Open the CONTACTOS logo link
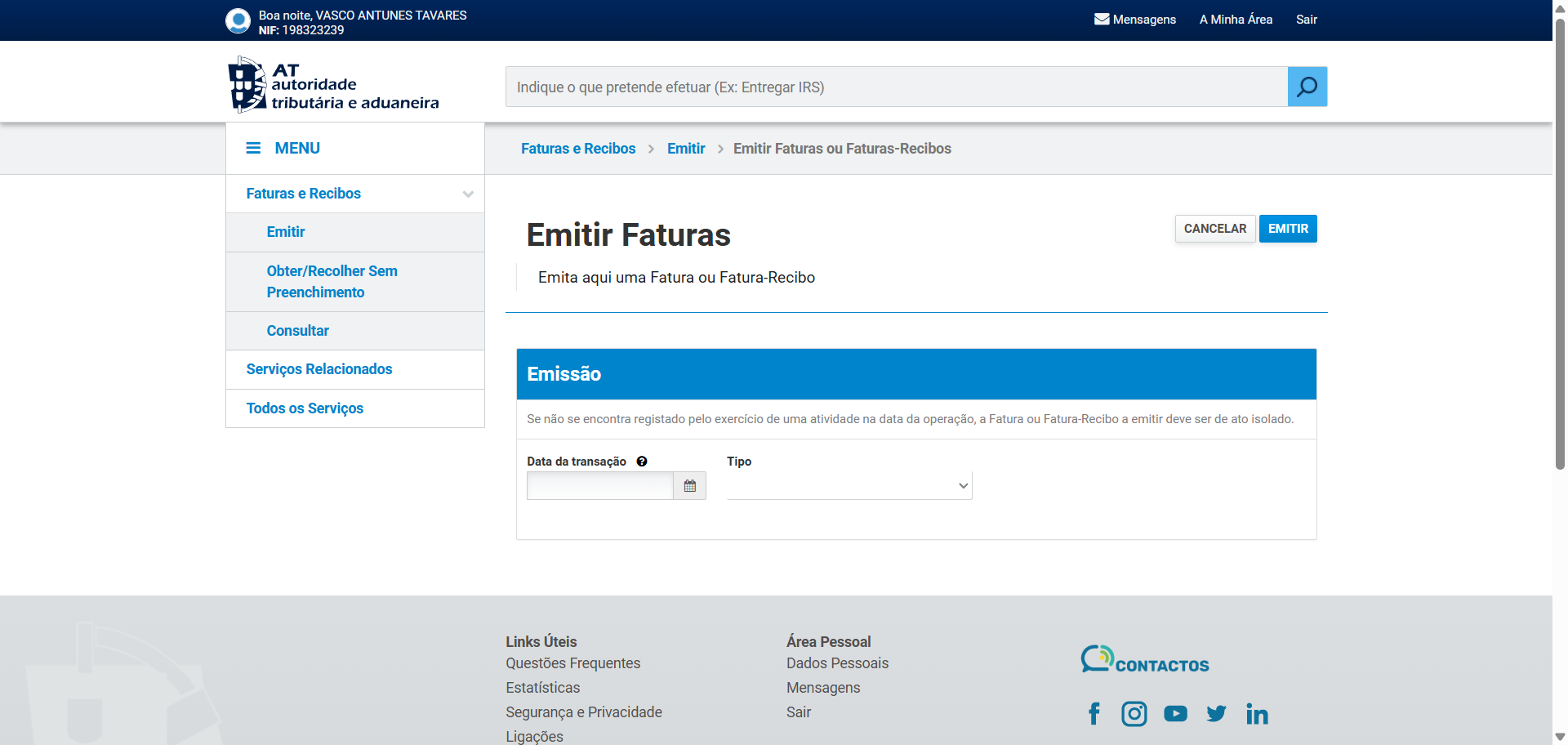This screenshot has width=1568, height=745. point(1145,659)
